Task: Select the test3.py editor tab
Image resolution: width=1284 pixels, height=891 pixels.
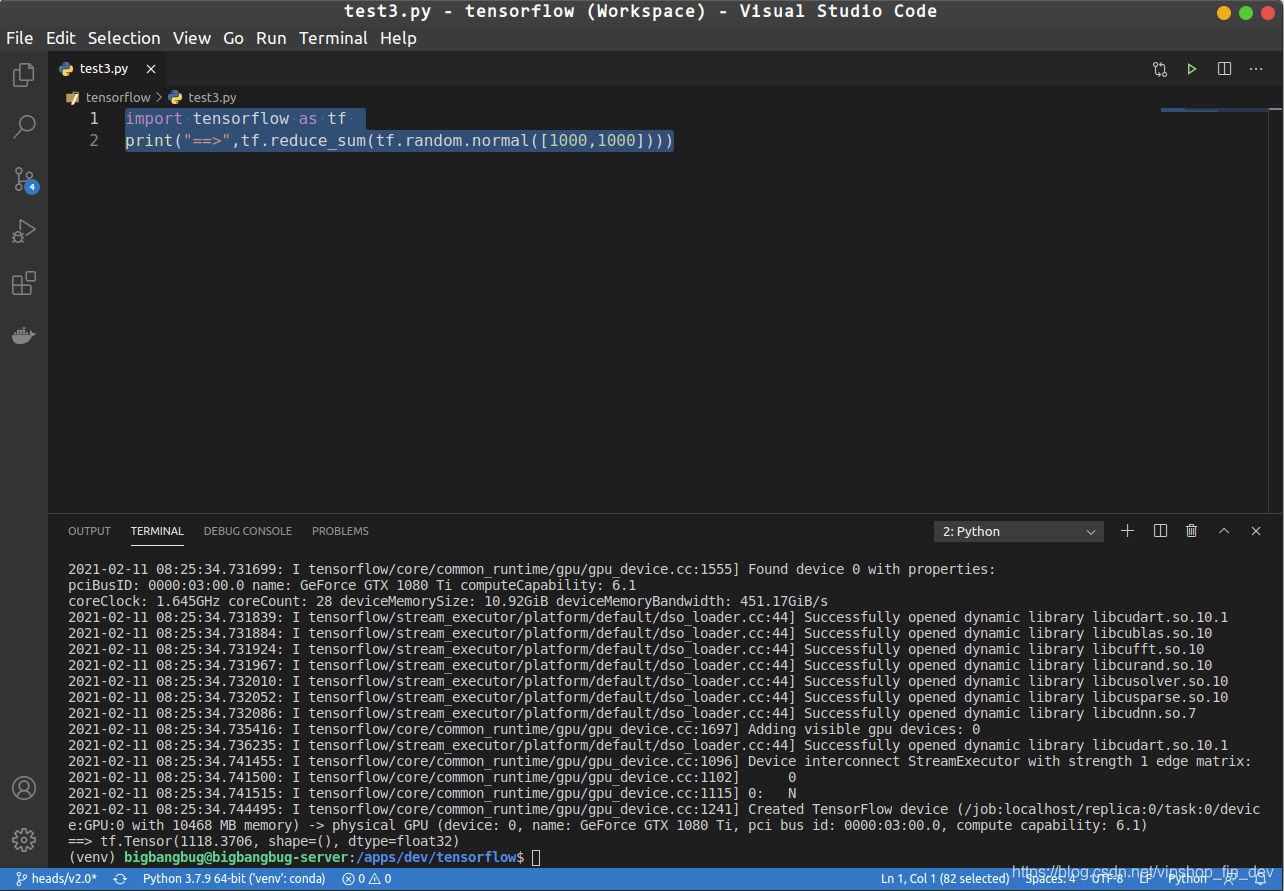Action: tap(109, 69)
